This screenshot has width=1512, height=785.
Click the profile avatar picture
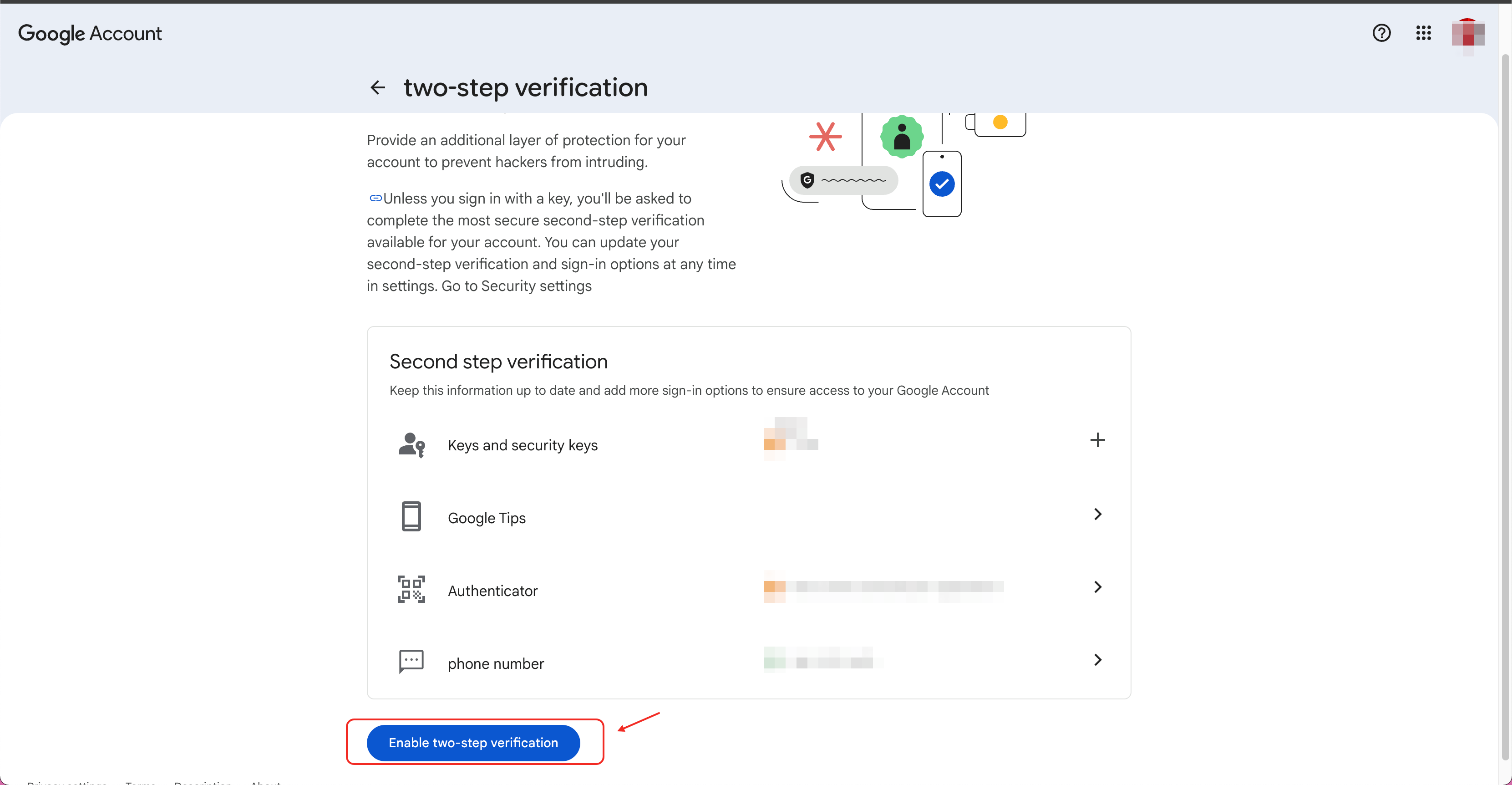(1467, 34)
